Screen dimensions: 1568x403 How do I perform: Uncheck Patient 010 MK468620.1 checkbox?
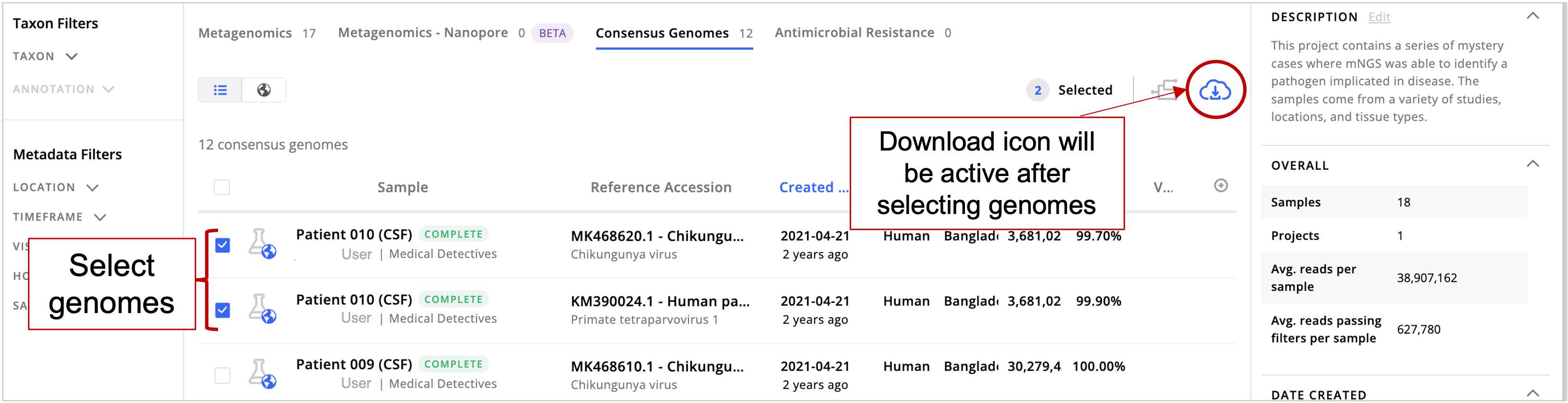[x=223, y=245]
